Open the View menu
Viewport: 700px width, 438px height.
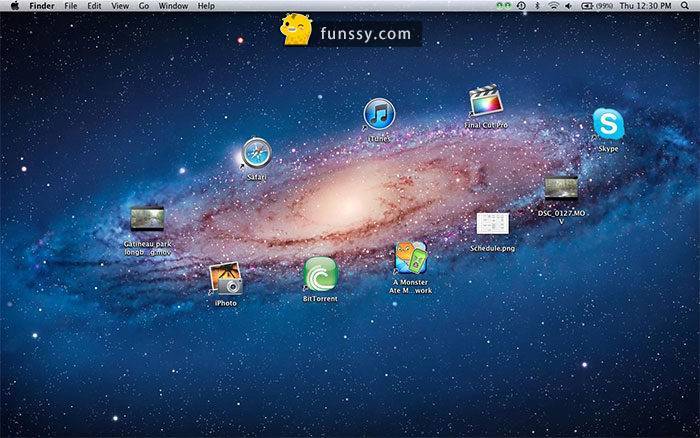click(120, 6)
